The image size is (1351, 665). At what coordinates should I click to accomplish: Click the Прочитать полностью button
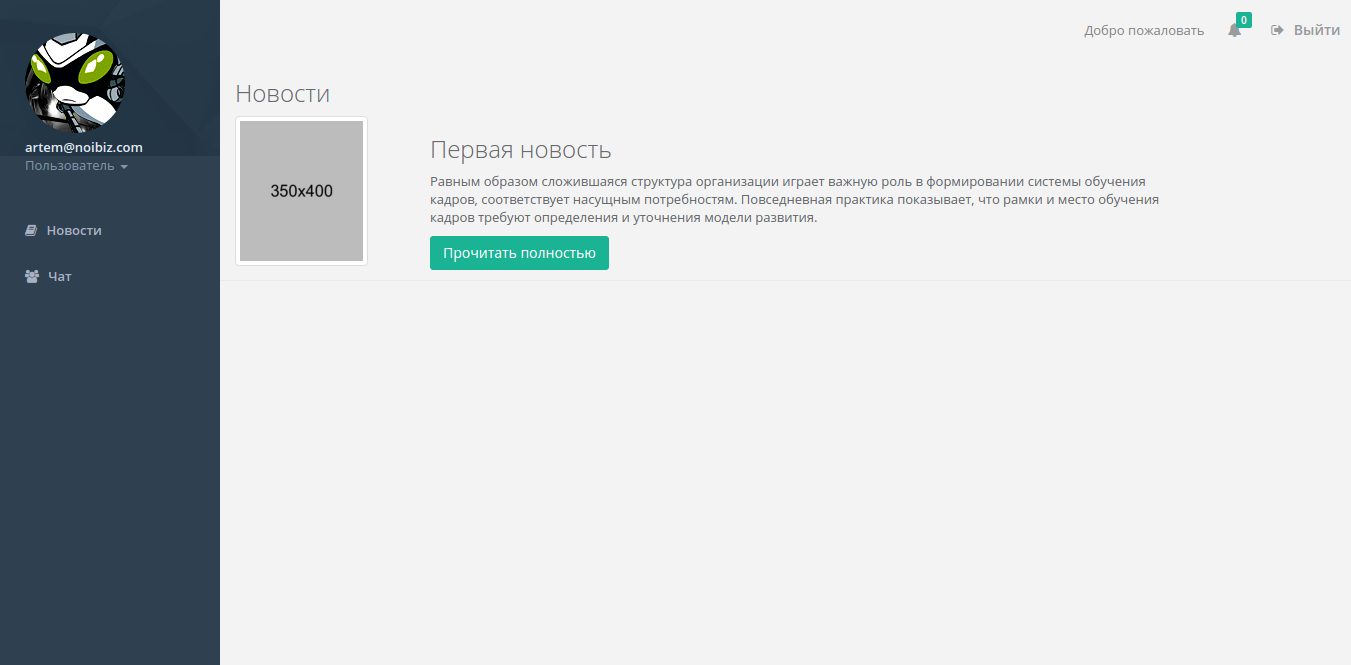click(519, 253)
